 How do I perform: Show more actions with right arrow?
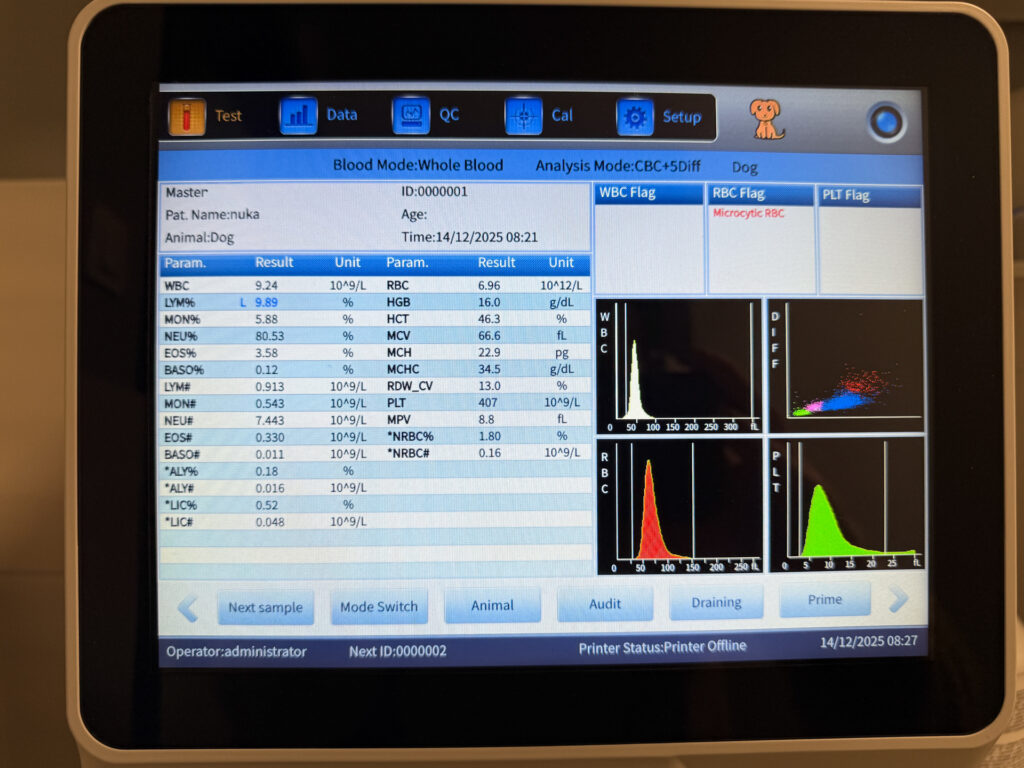pos(897,600)
